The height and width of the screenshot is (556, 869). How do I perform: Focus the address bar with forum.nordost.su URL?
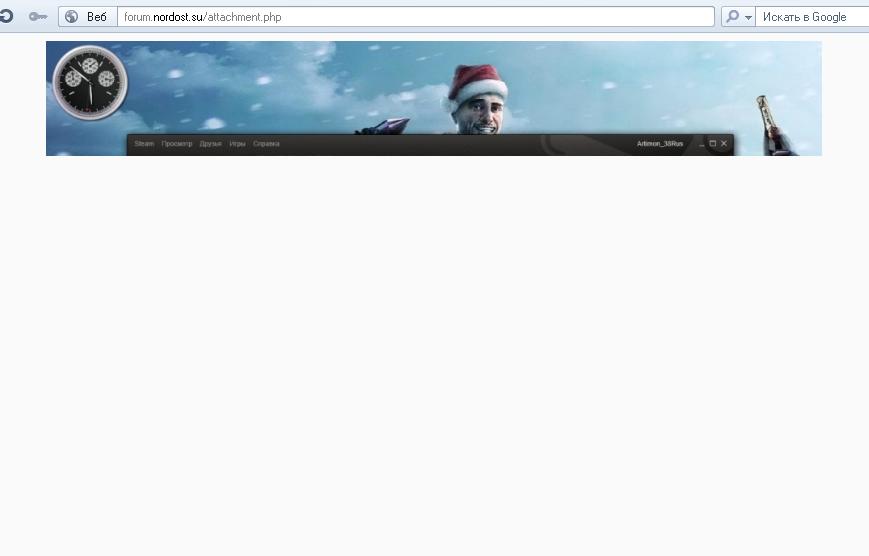click(x=416, y=17)
